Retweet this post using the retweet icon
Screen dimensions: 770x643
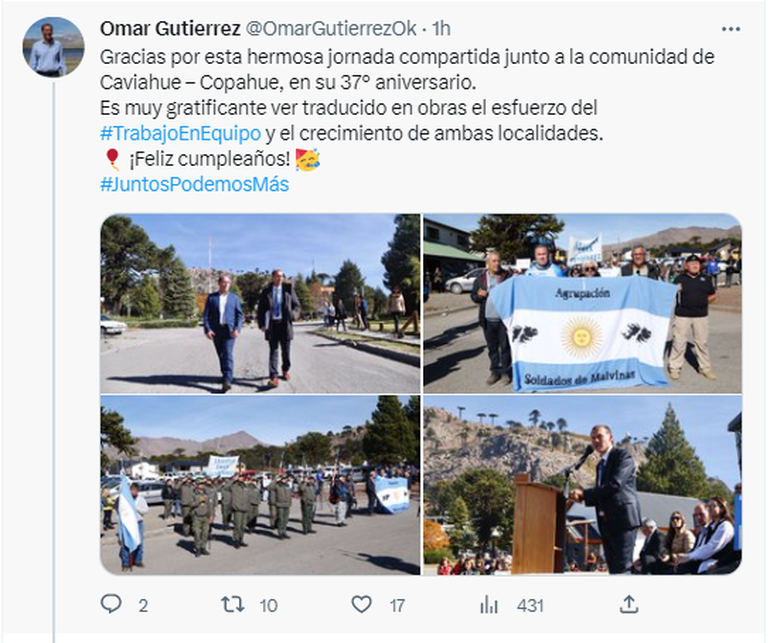[232, 605]
